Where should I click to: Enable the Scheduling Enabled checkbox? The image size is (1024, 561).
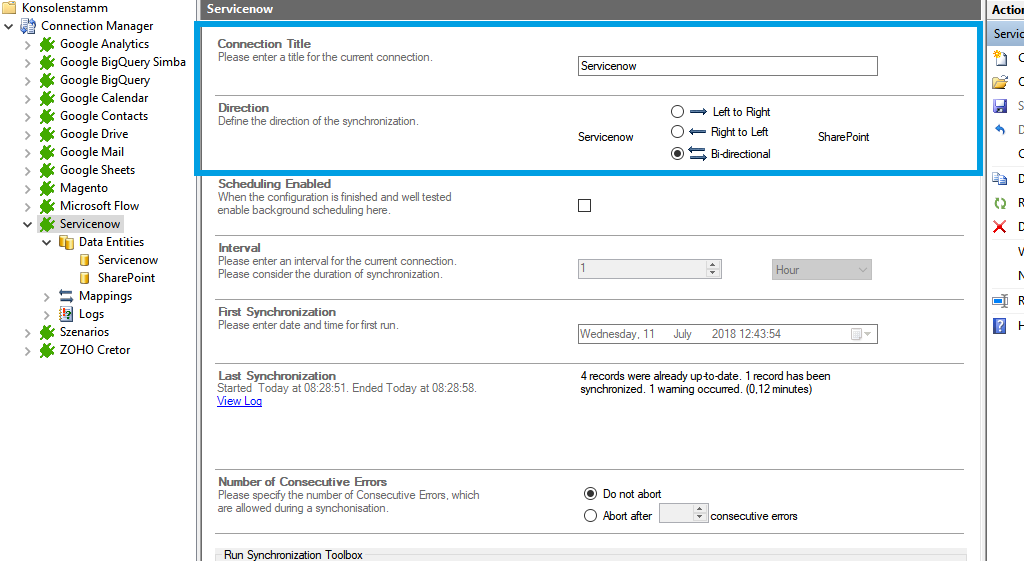[x=585, y=206]
